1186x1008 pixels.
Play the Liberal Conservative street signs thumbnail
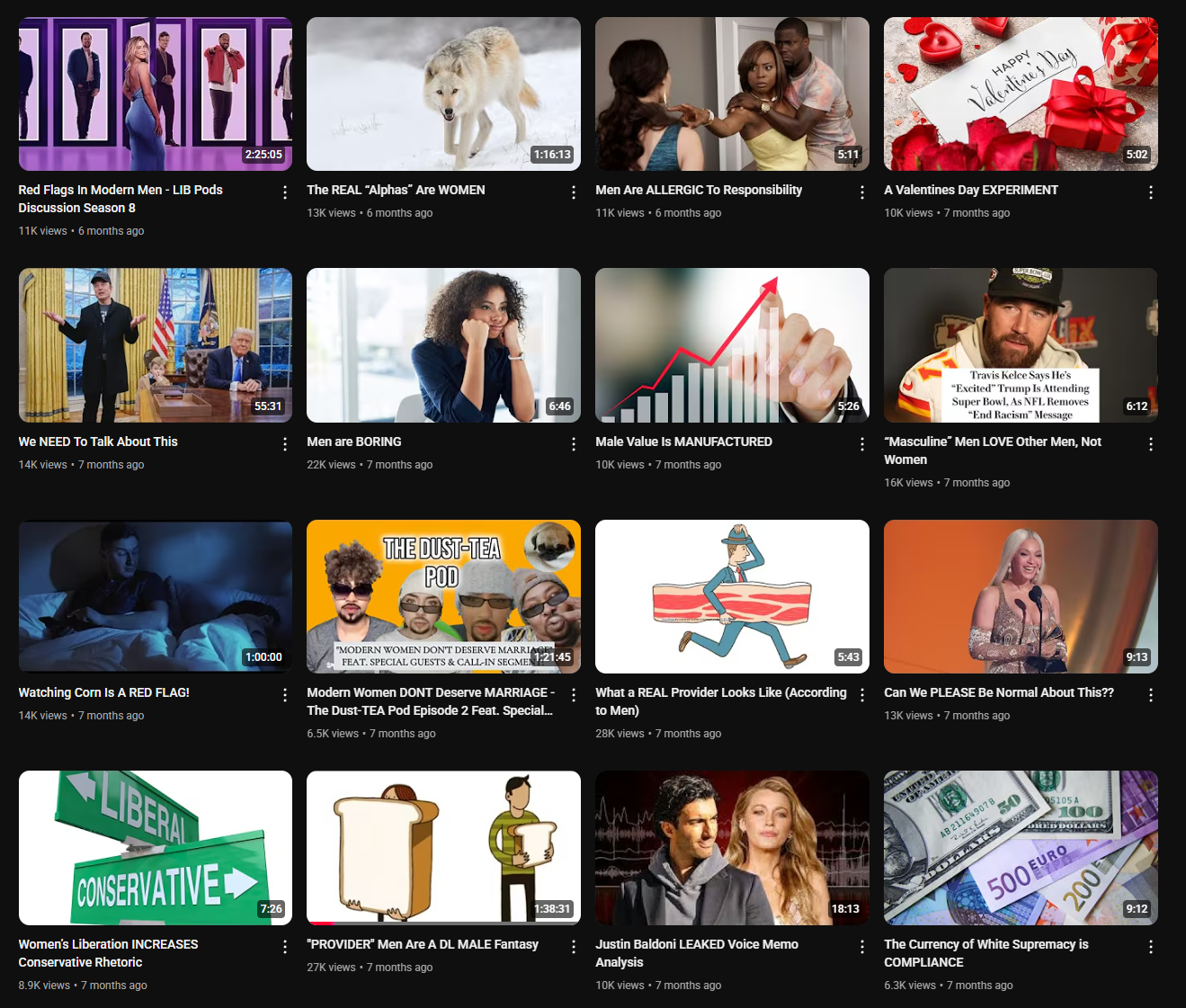tap(156, 848)
